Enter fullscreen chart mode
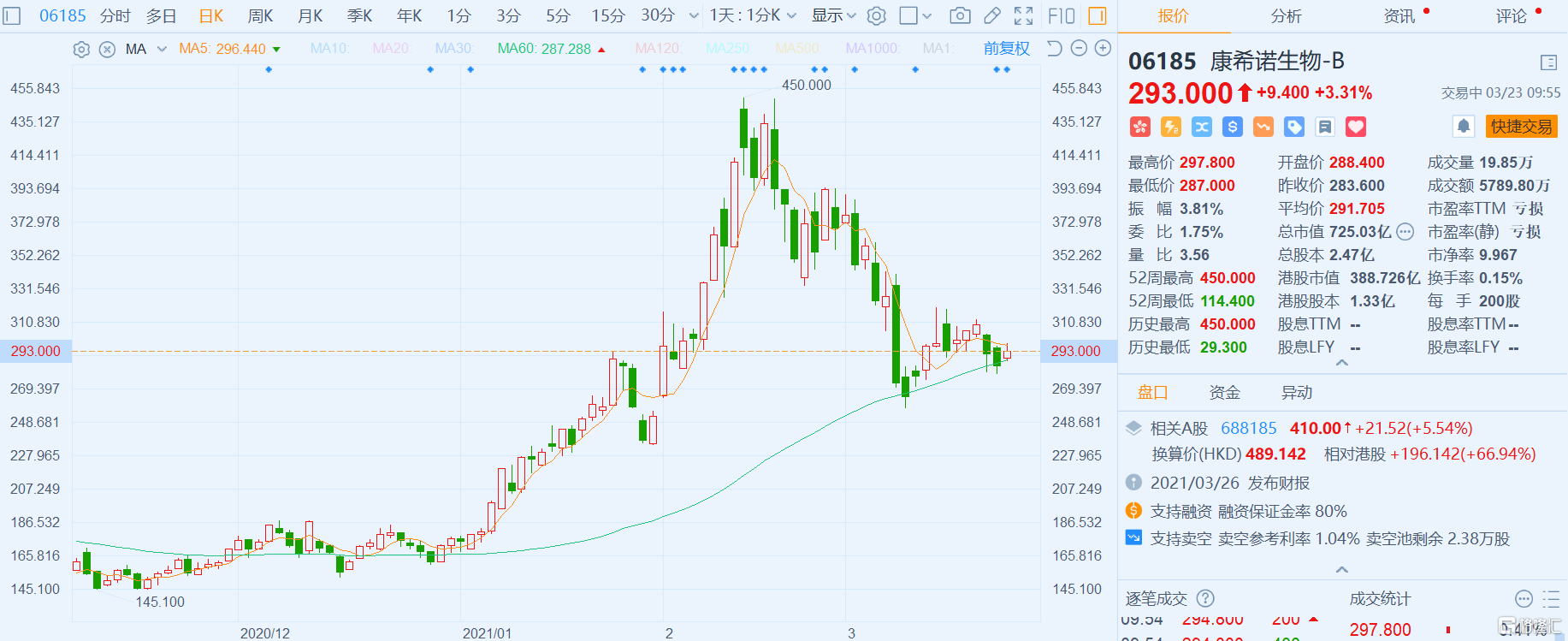This screenshot has height=641, width=1568. pyautogui.click(x=1024, y=15)
